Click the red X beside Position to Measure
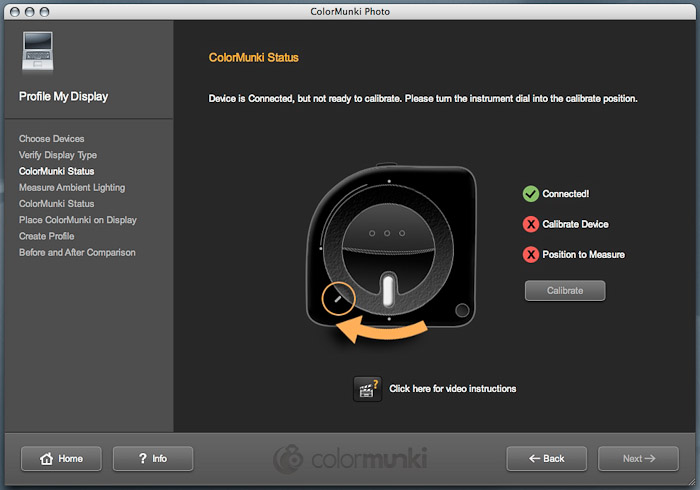The height and width of the screenshot is (490, 700). [x=530, y=254]
